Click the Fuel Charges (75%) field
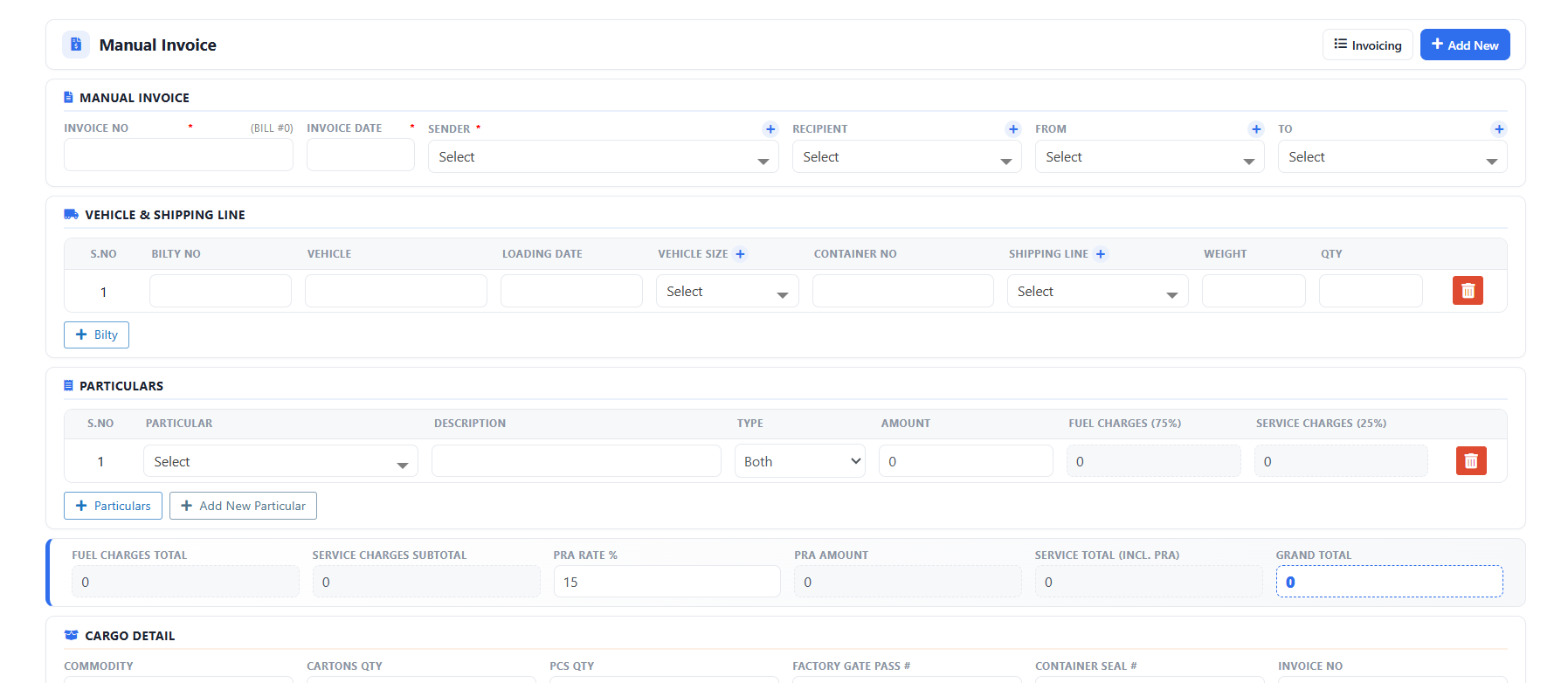This screenshot has height=683, width=1568. 1154,461
